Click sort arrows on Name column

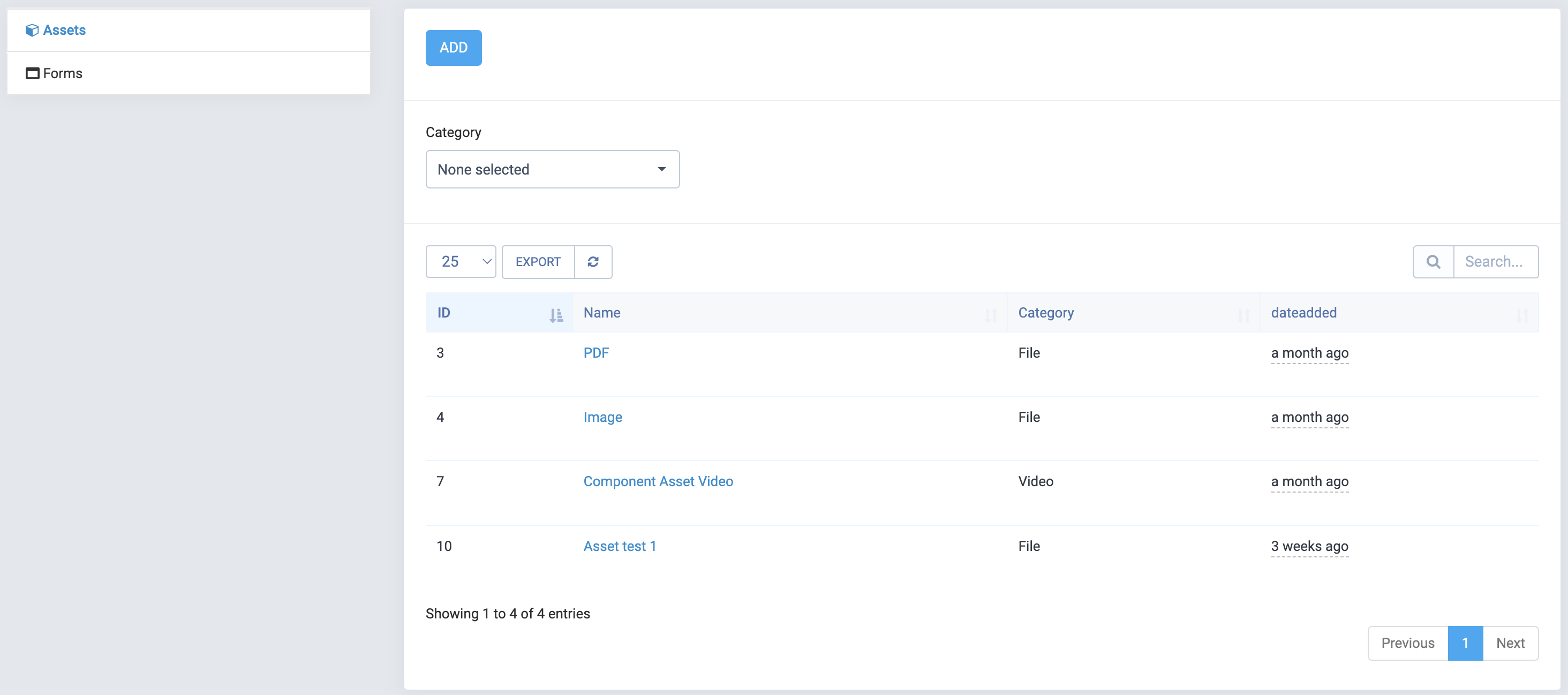click(x=990, y=315)
